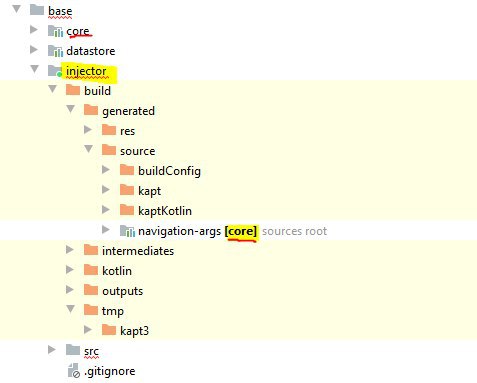Viewport: 477px width, 383px height.
Task: Click the outputs folder icon
Action: coord(91,290)
